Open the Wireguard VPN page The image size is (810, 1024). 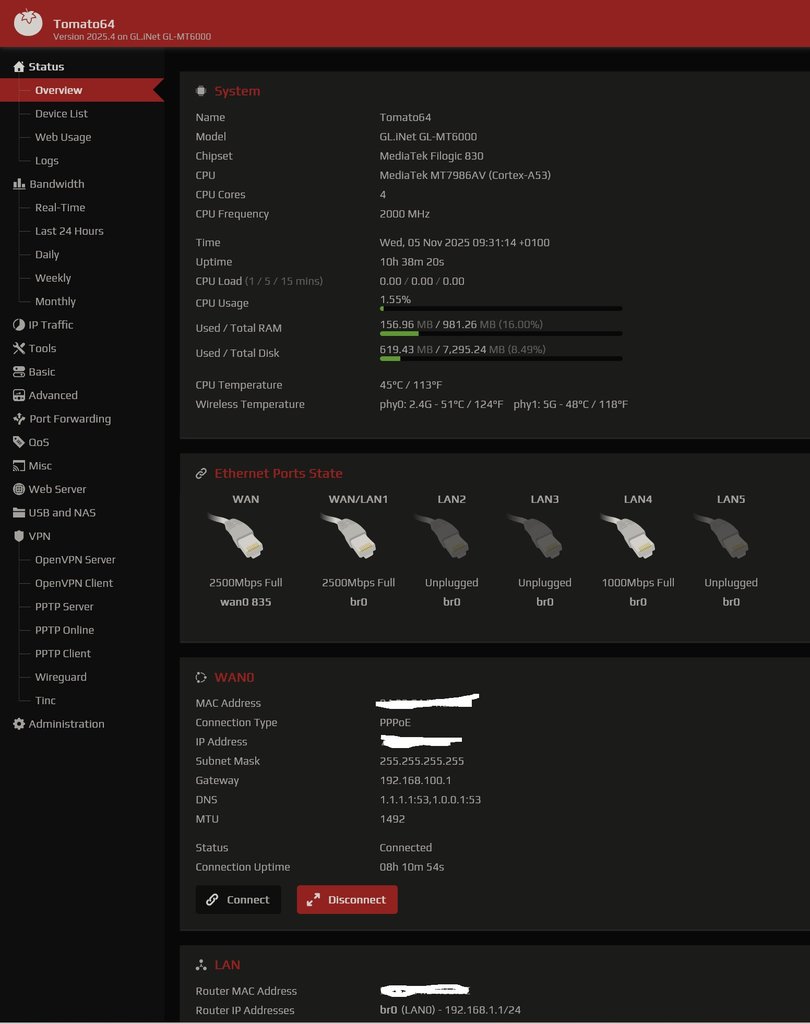point(61,677)
